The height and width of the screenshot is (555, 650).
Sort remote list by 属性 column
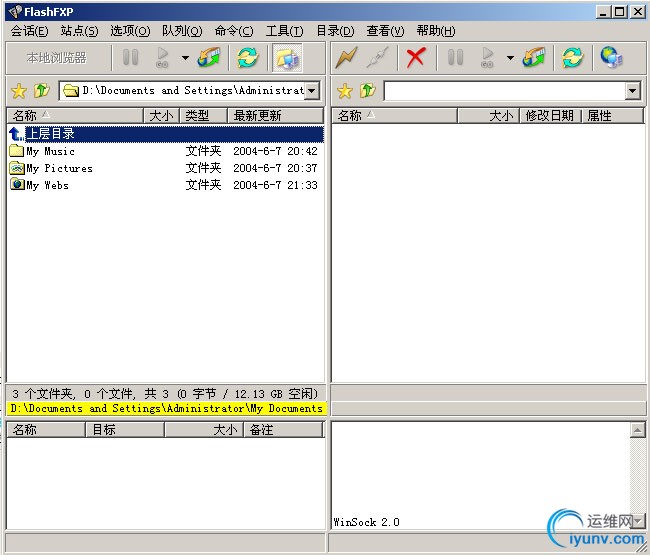pyautogui.click(x=613, y=115)
